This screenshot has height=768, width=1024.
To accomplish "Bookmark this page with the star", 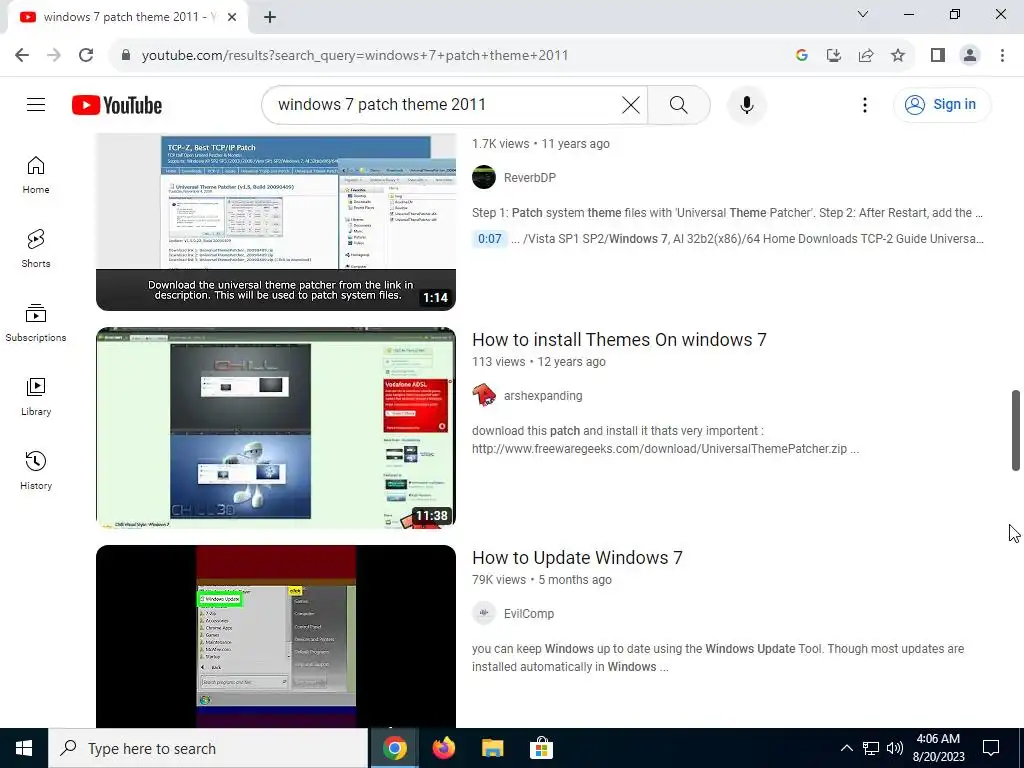I will click(x=898, y=55).
